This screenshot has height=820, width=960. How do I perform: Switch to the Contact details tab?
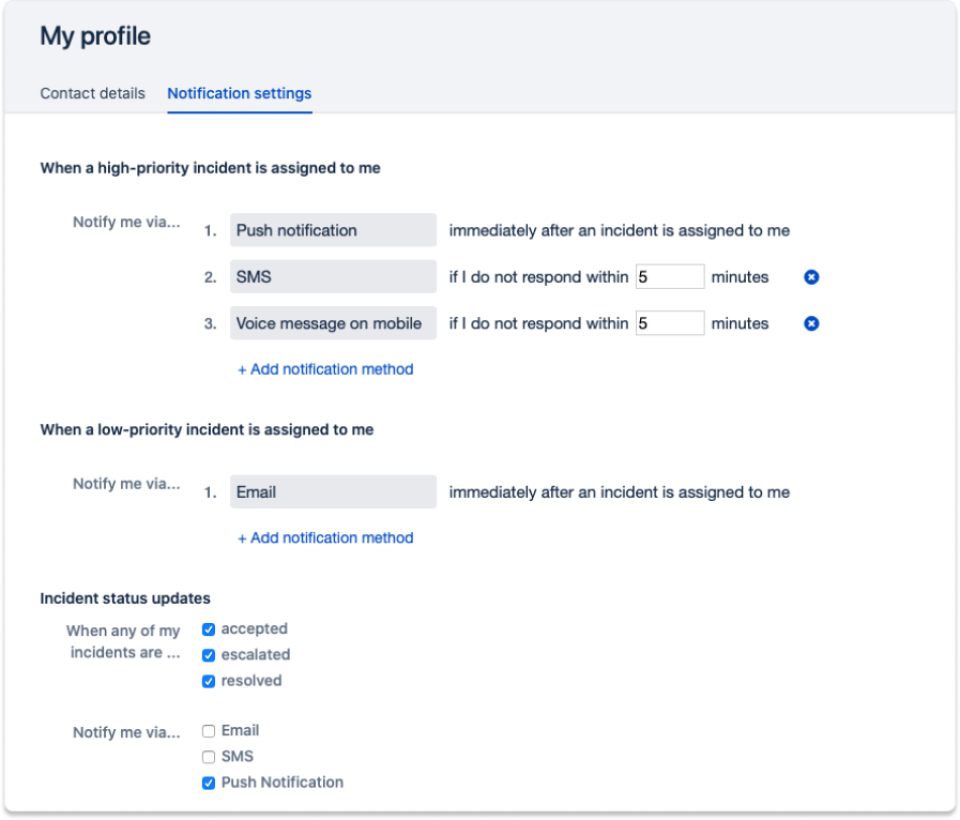tap(92, 93)
